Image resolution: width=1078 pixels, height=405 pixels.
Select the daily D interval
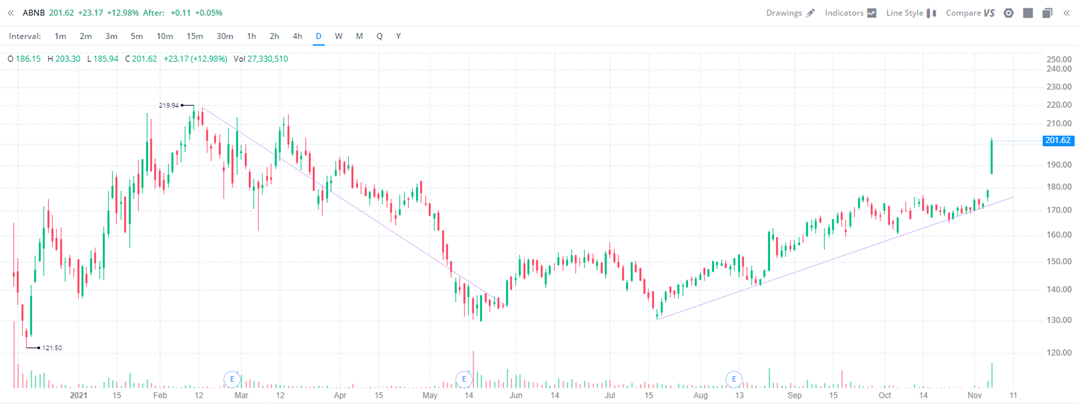(x=318, y=36)
